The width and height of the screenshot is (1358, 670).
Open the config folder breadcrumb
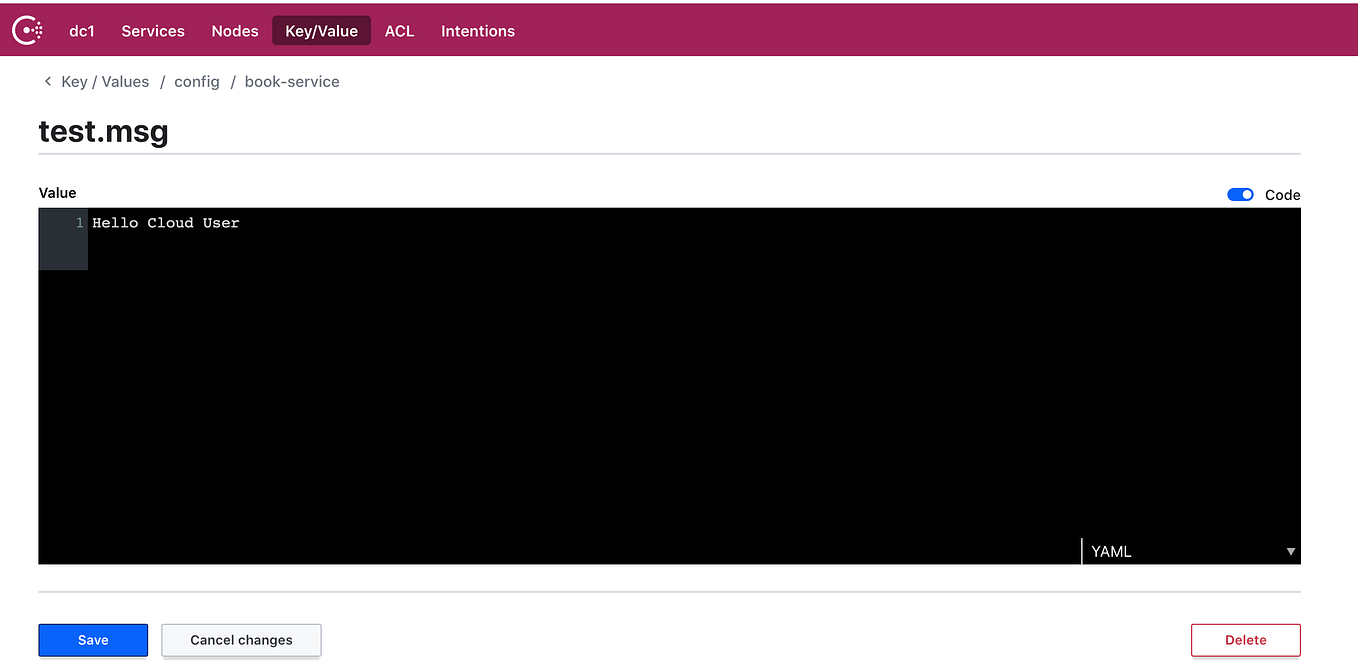click(x=196, y=81)
